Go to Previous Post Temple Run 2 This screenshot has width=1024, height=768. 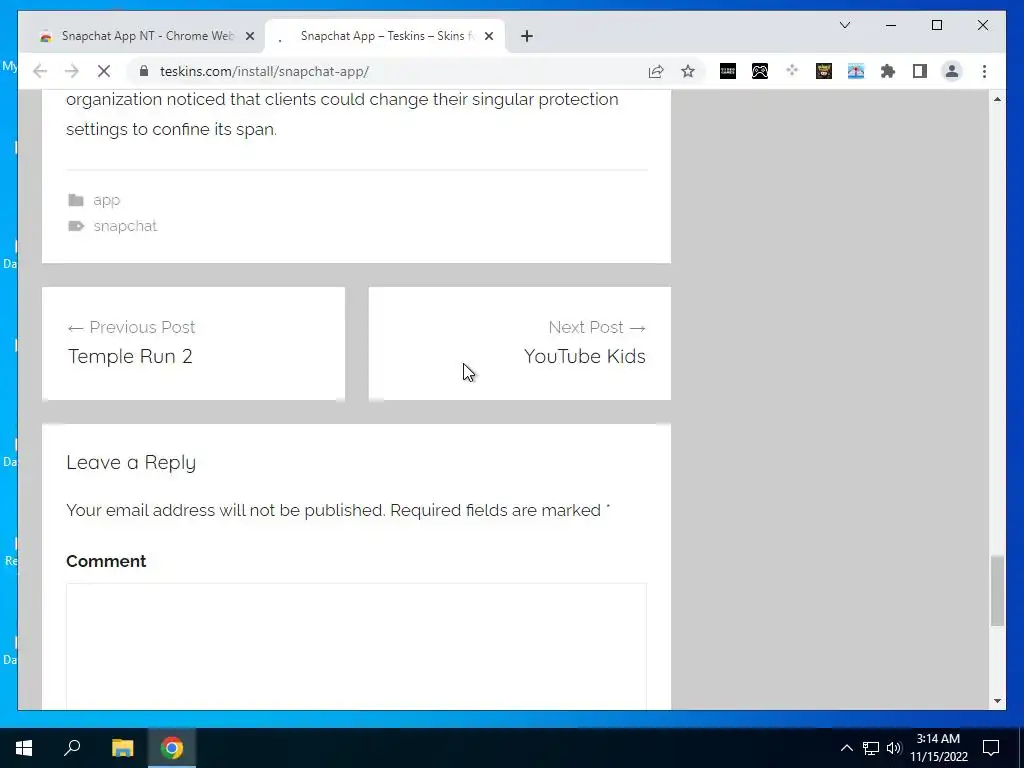tap(193, 343)
